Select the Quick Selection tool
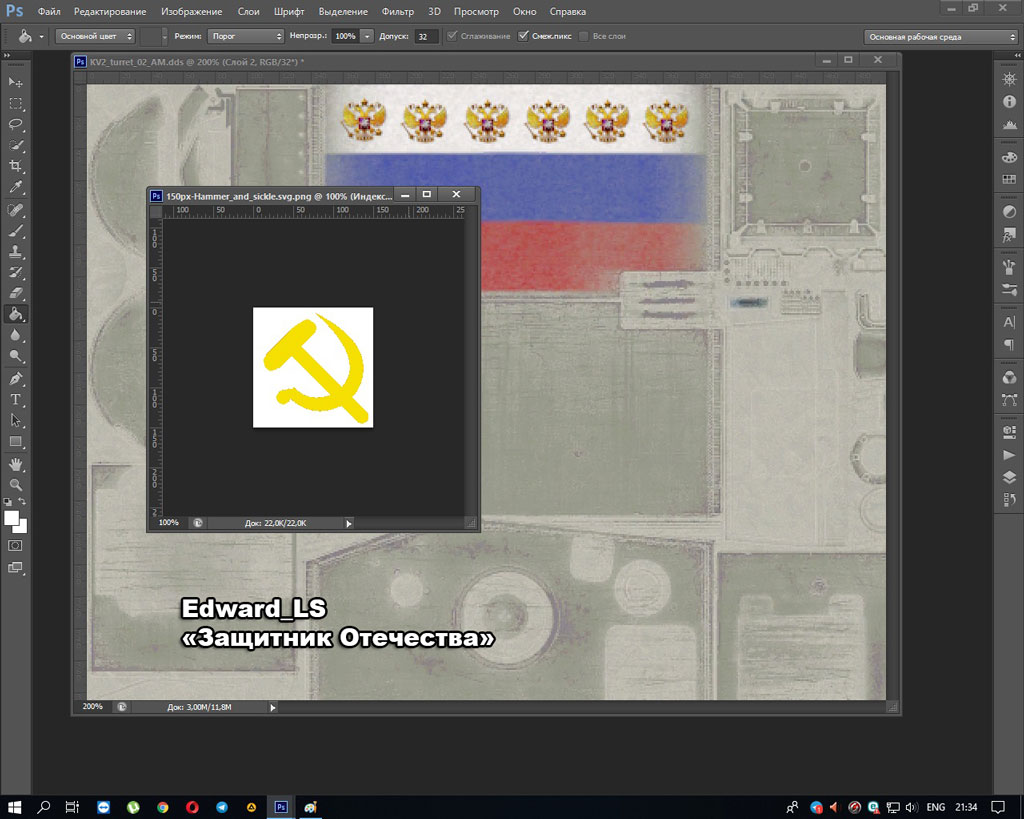This screenshot has height=819, width=1024. coord(16,145)
